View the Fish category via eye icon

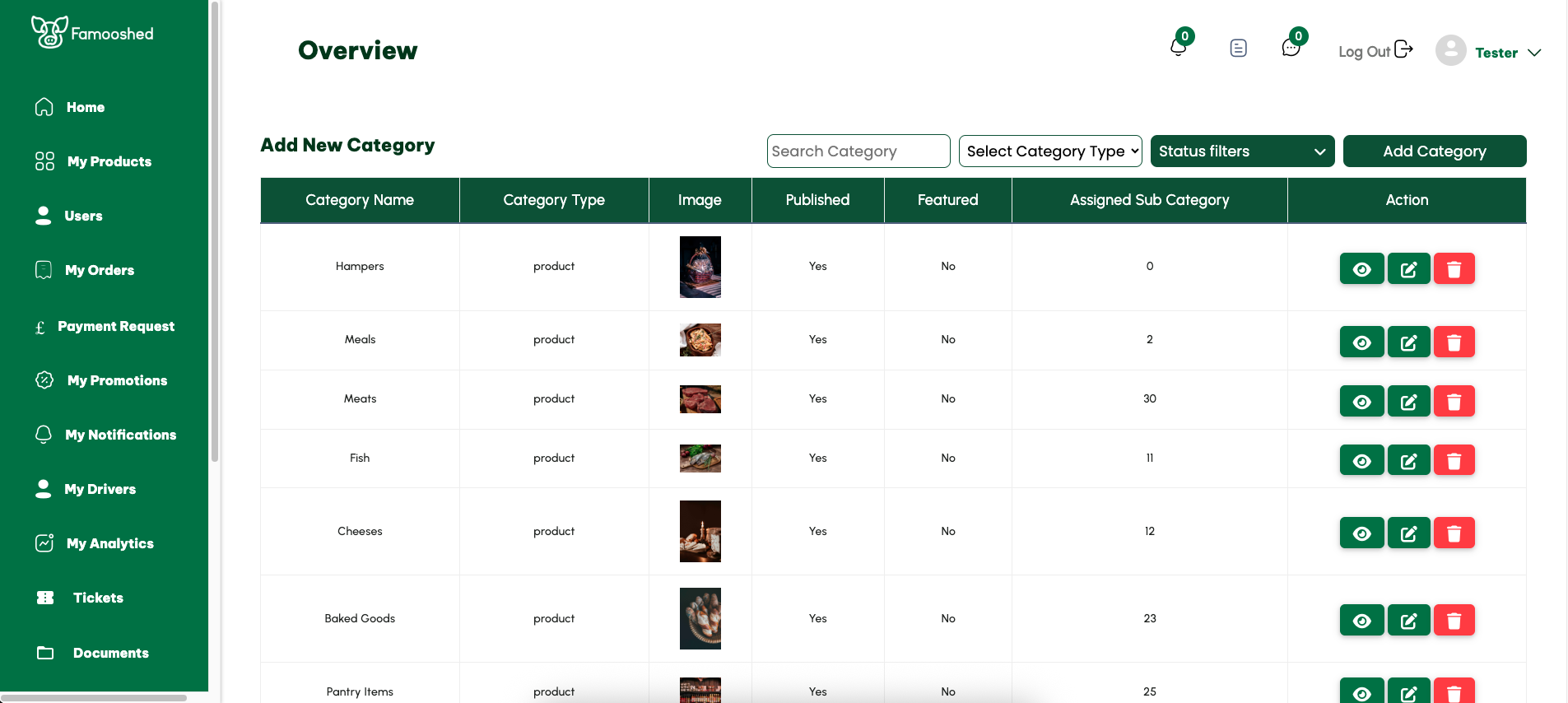[x=1361, y=461]
